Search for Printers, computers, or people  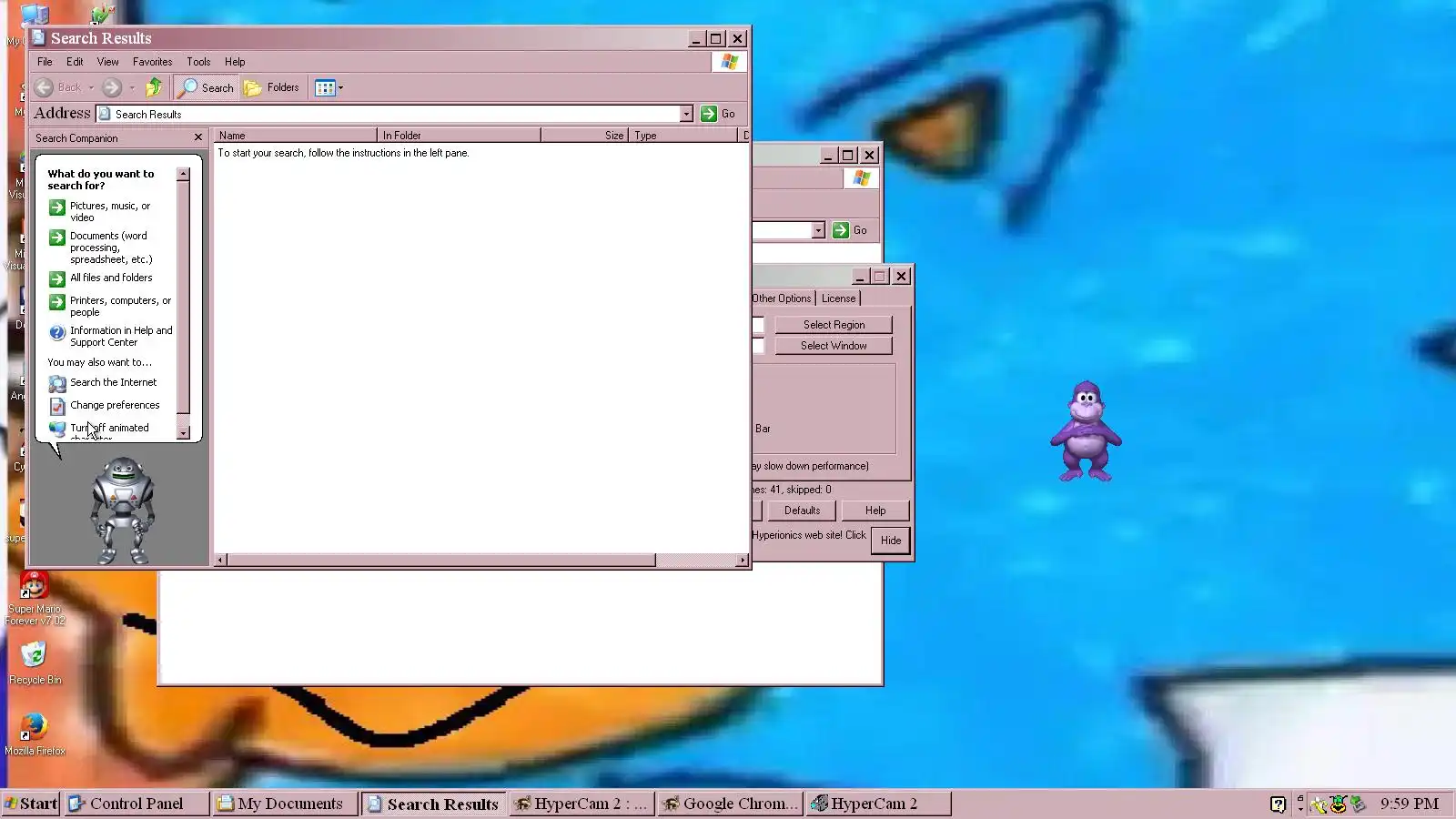[x=120, y=306]
